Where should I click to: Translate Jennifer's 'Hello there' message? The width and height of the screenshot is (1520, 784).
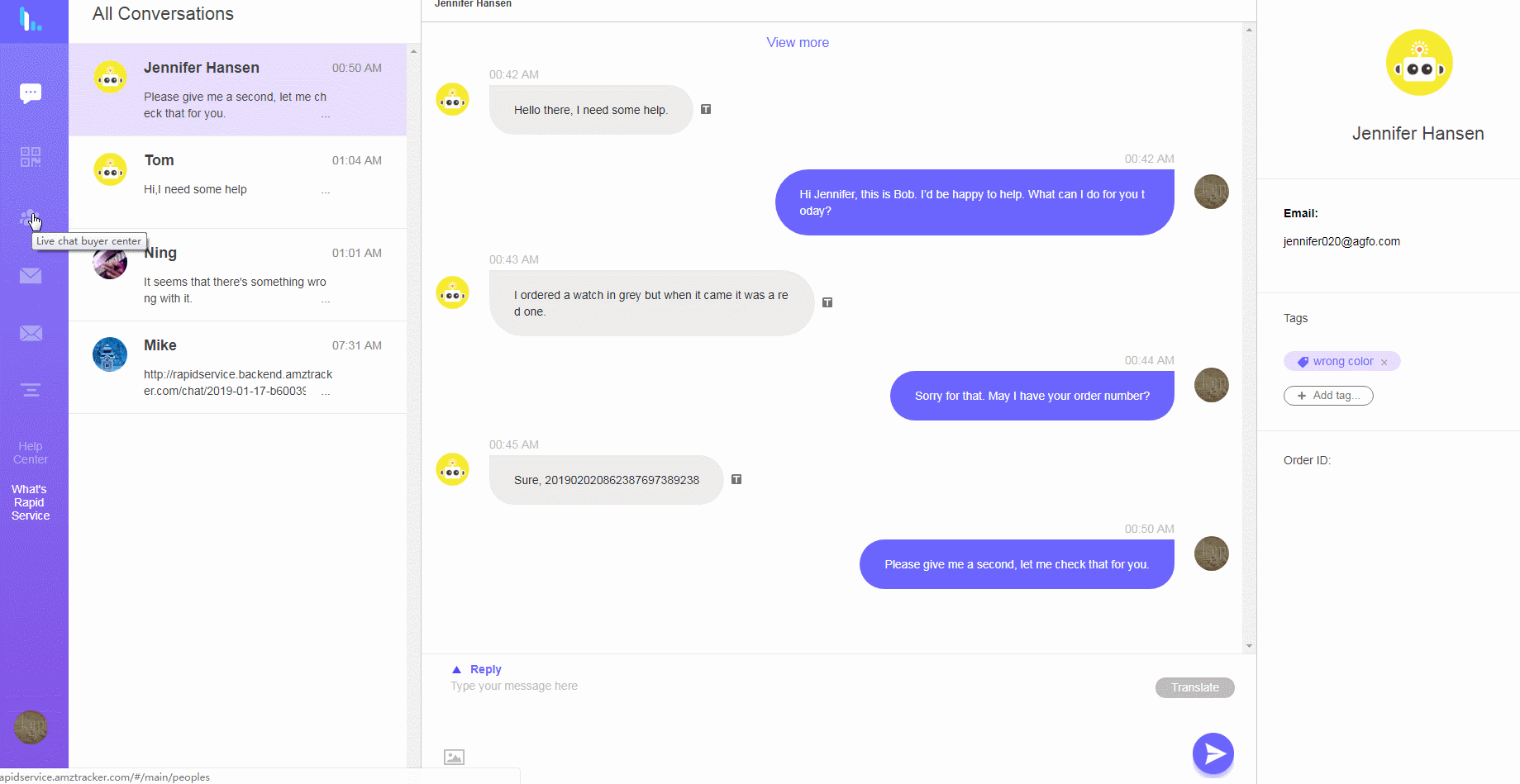coord(706,108)
